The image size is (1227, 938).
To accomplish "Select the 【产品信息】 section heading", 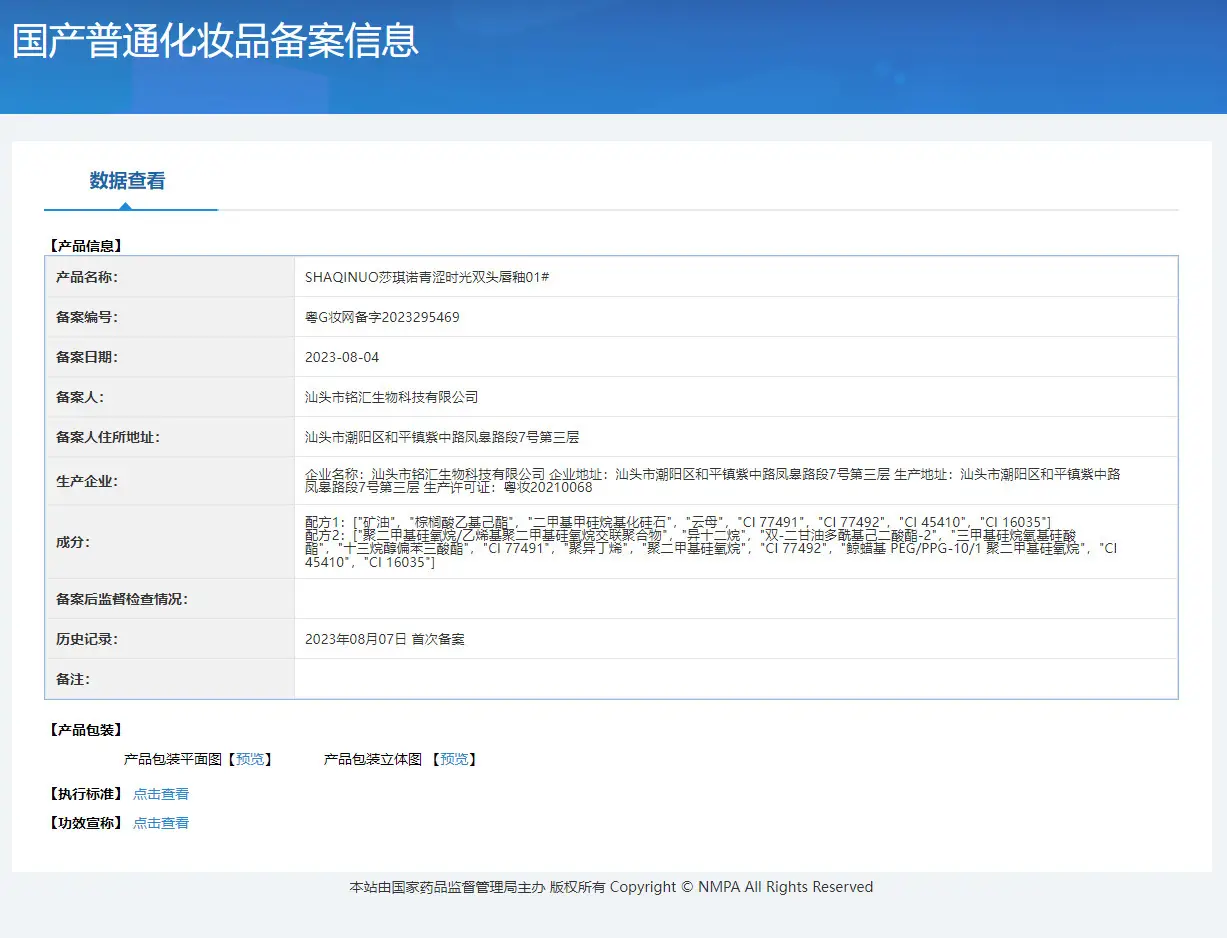I will pyautogui.click(x=85, y=245).
